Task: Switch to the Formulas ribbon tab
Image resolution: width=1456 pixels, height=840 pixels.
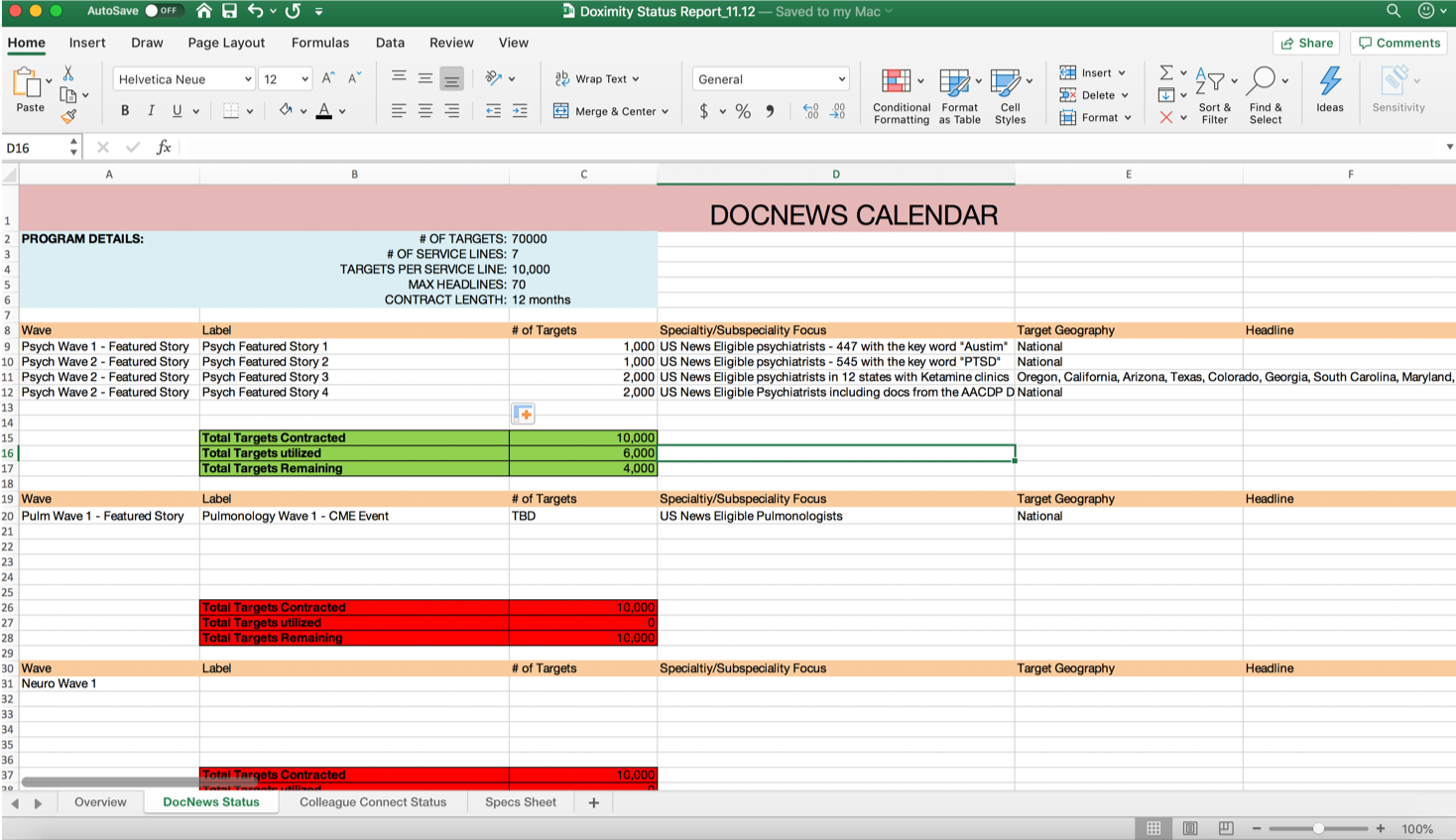Action: pos(320,43)
